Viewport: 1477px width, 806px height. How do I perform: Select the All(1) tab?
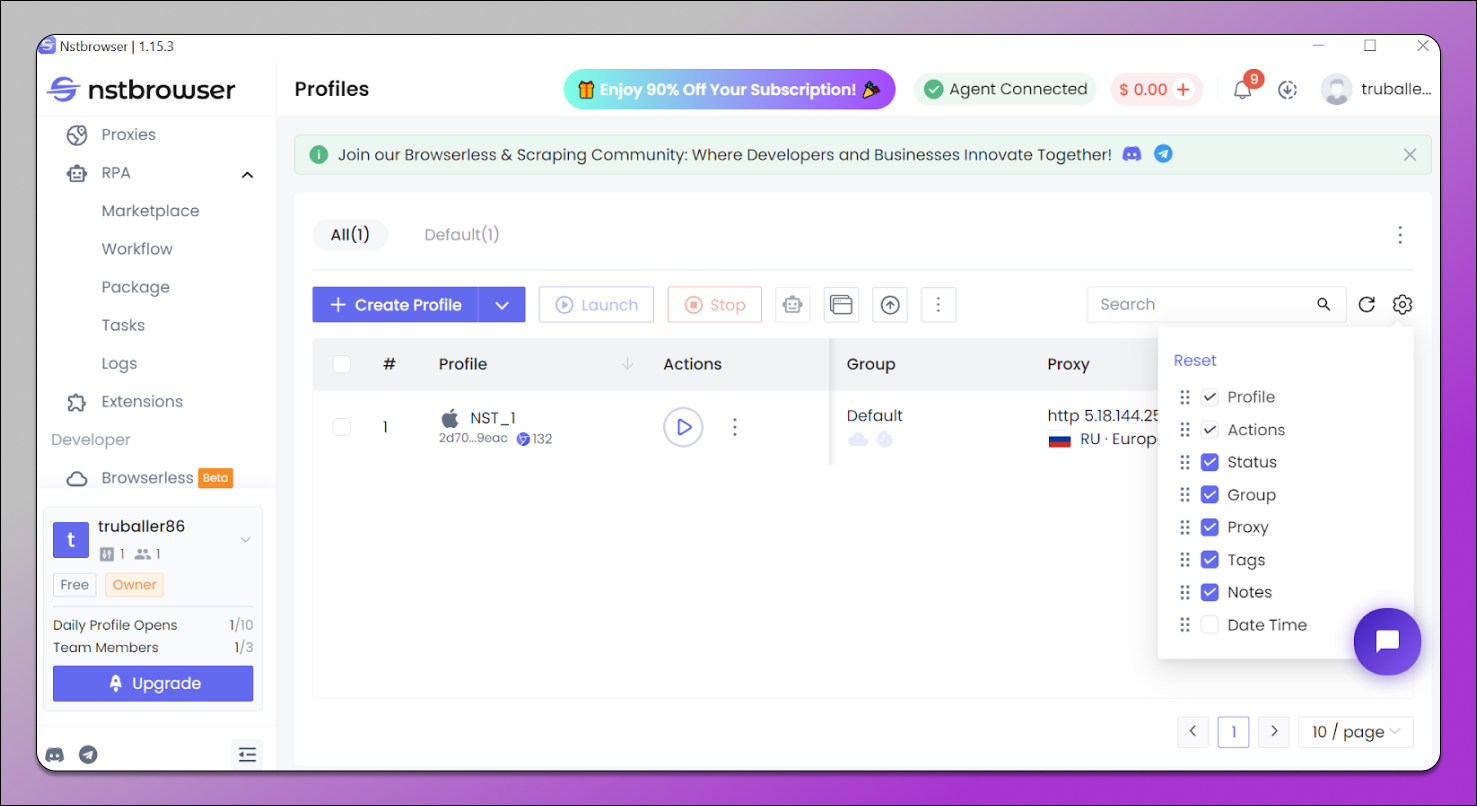click(x=350, y=235)
